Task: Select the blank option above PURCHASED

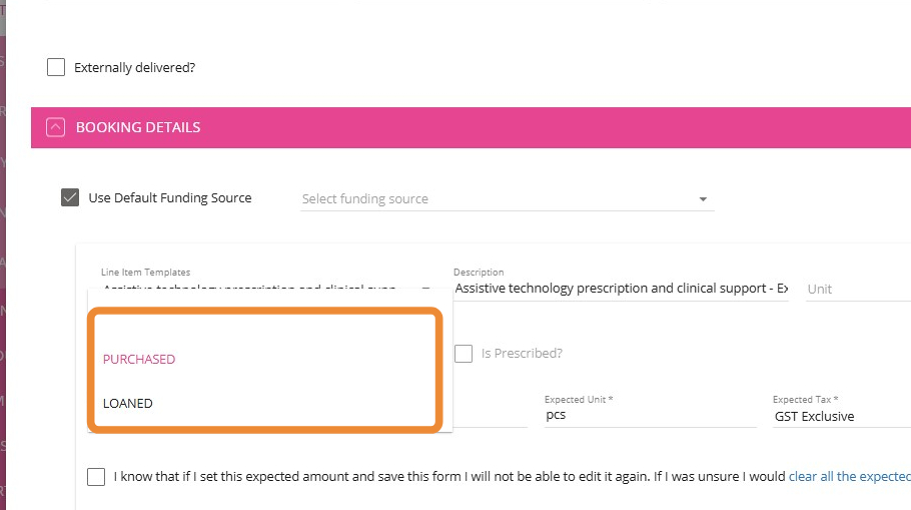Action: [265, 327]
